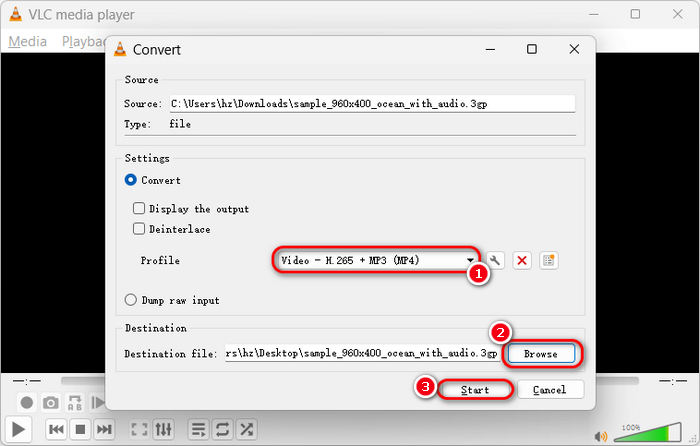Open extended settings equalizer icon

coord(165,429)
